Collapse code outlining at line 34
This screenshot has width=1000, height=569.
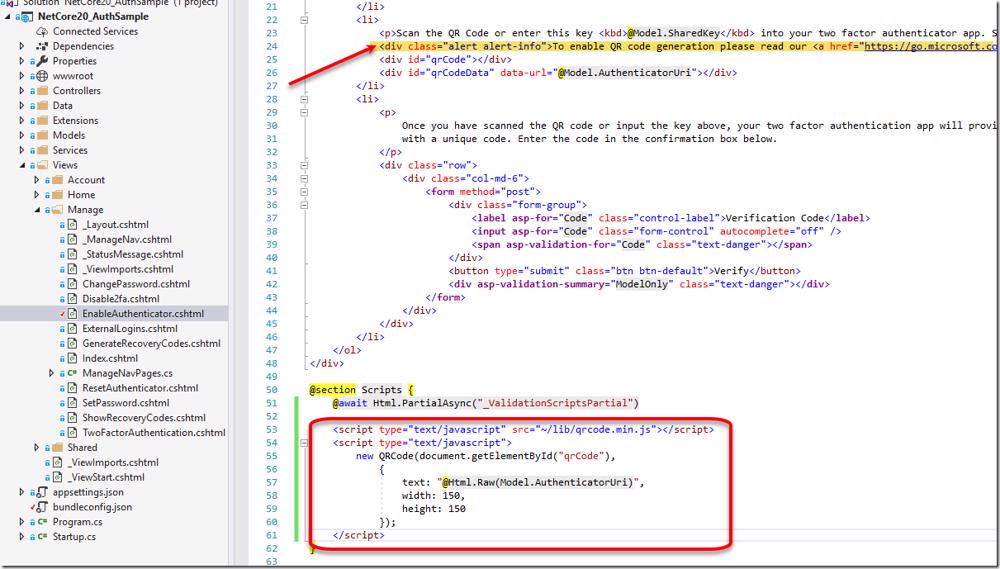tap(304, 179)
